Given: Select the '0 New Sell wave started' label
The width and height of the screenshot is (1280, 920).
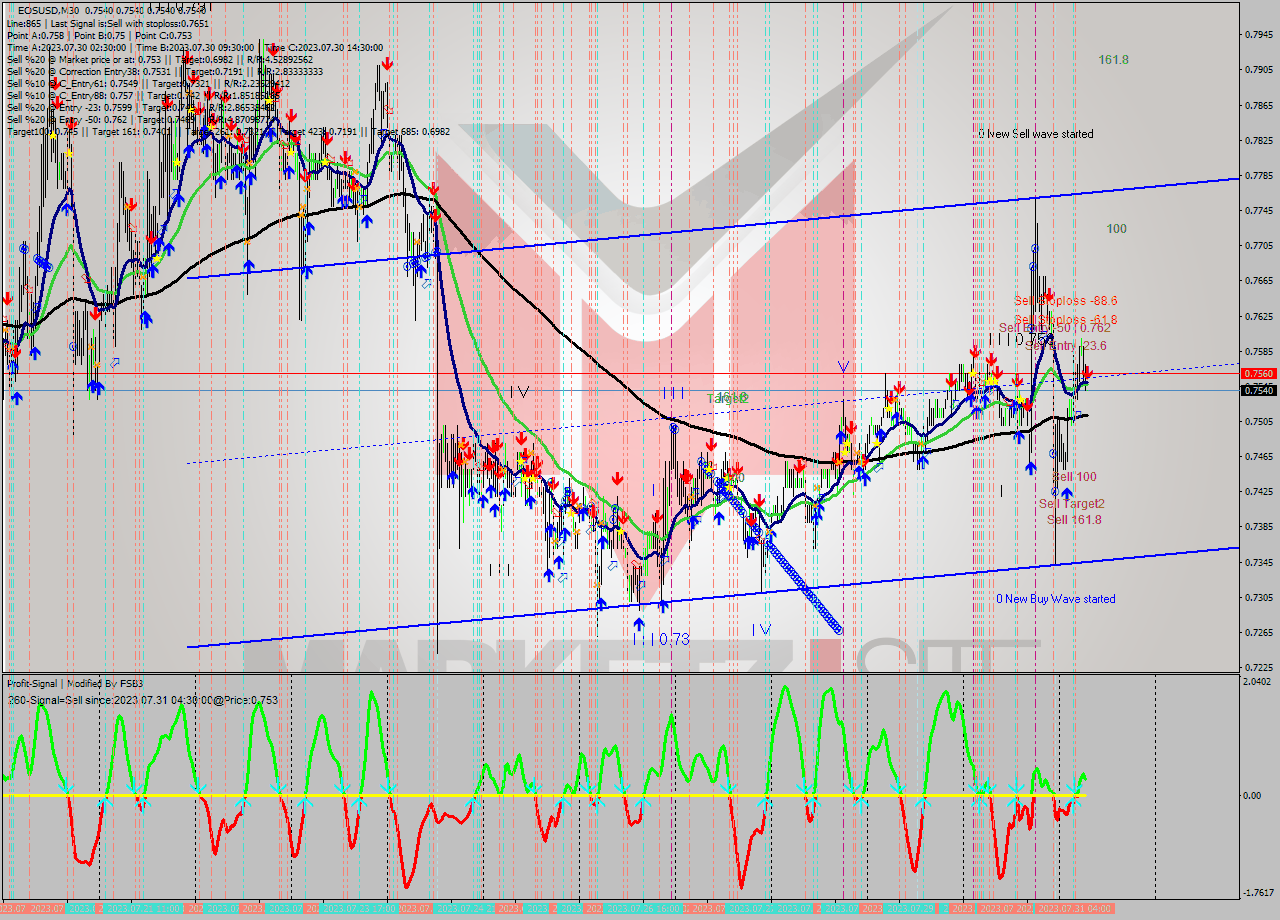Looking at the screenshot, I should point(1035,134).
